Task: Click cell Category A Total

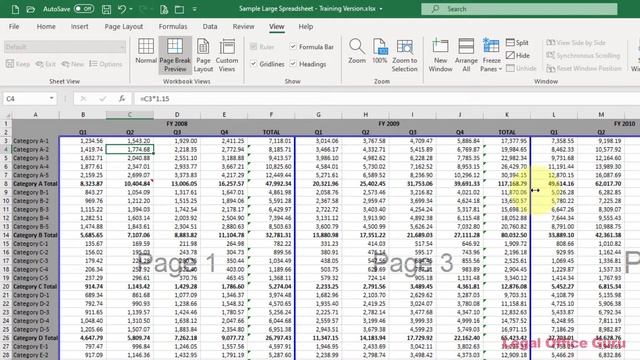Action: coord(36,184)
